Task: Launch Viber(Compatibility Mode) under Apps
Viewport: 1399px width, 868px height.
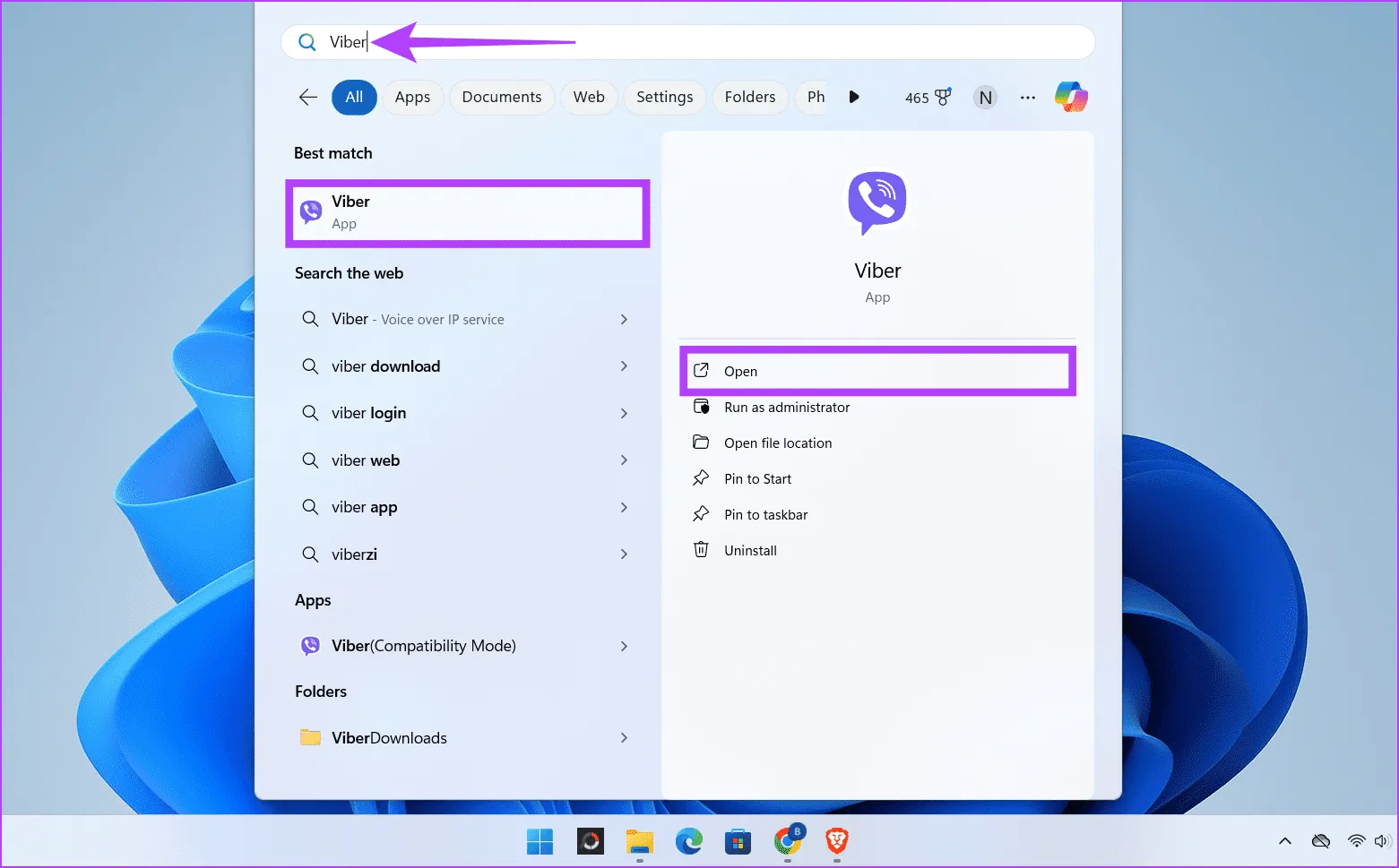Action: (x=422, y=646)
